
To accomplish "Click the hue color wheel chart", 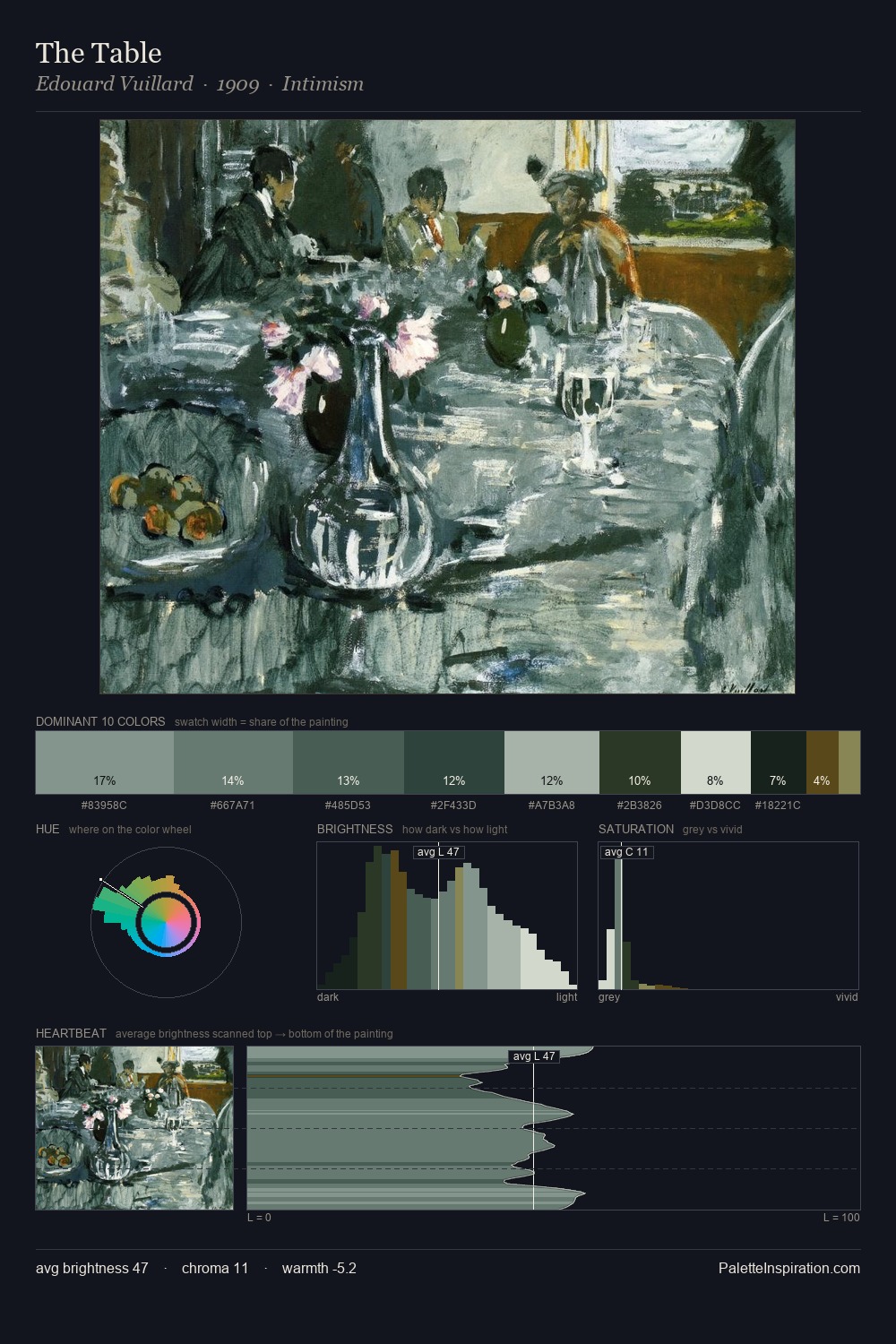I will [166, 922].
